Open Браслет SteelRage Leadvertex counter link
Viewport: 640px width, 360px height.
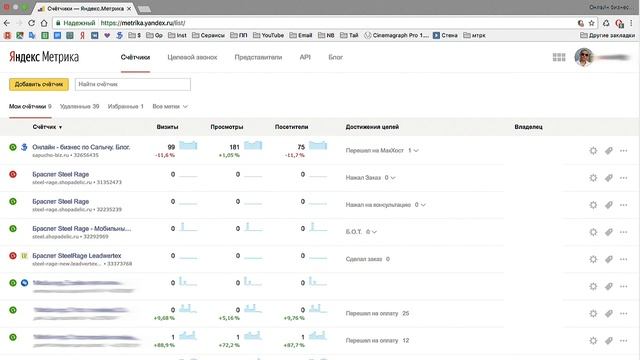[x=77, y=256]
